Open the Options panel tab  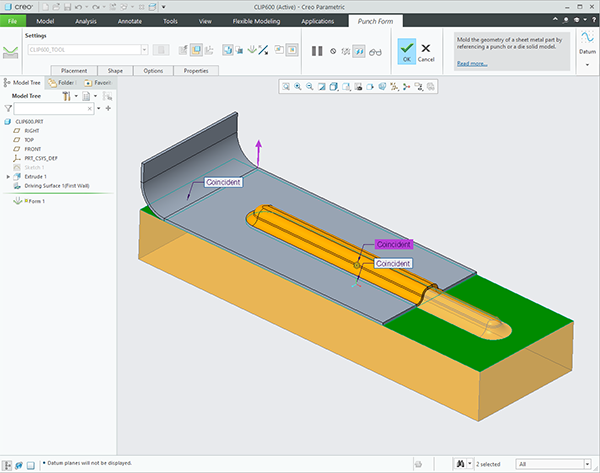[x=153, y=71]
